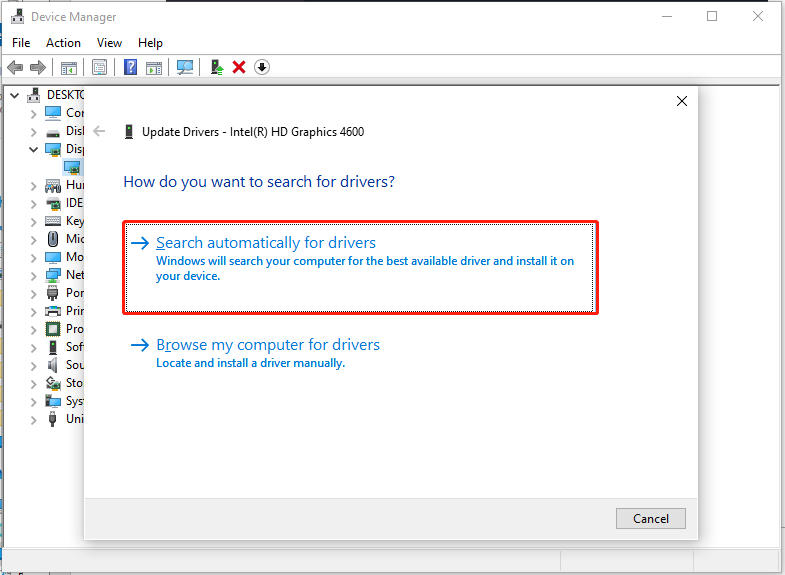Collapse the Display adapters (Disp) node
785x575 pixels.
(x=33, y=149)
